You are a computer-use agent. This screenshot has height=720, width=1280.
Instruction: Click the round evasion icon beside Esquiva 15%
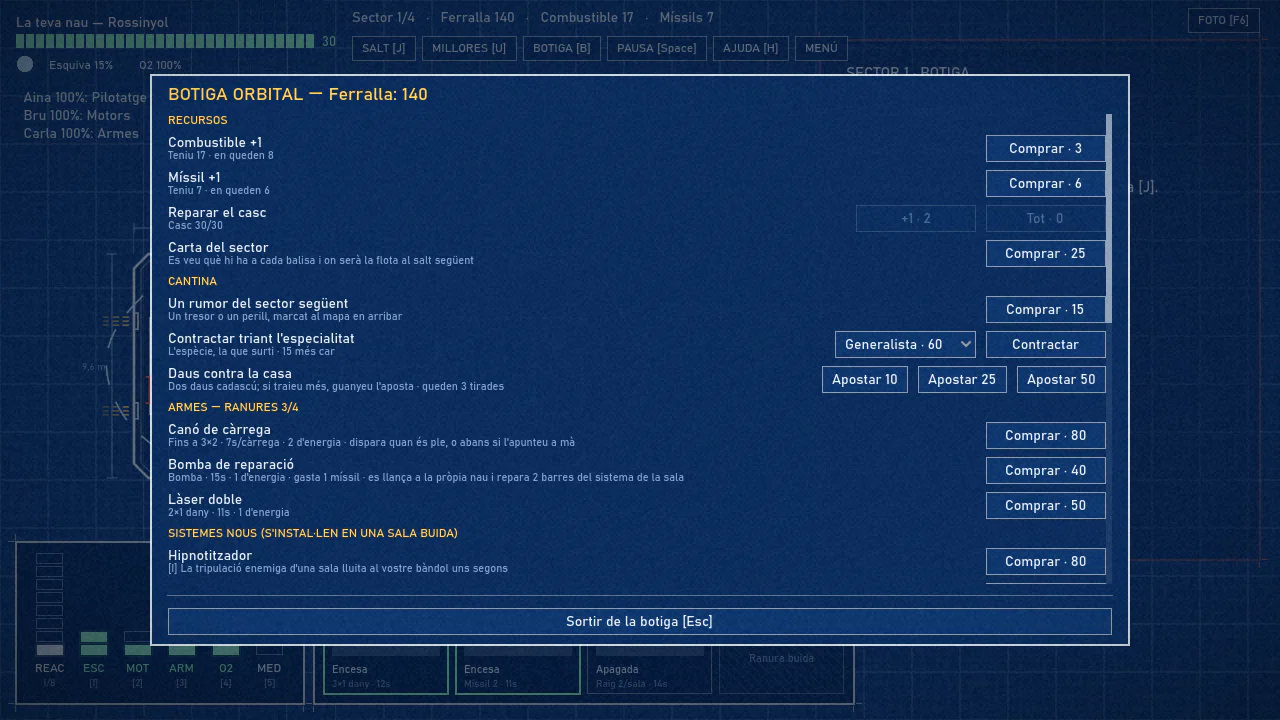25,64
